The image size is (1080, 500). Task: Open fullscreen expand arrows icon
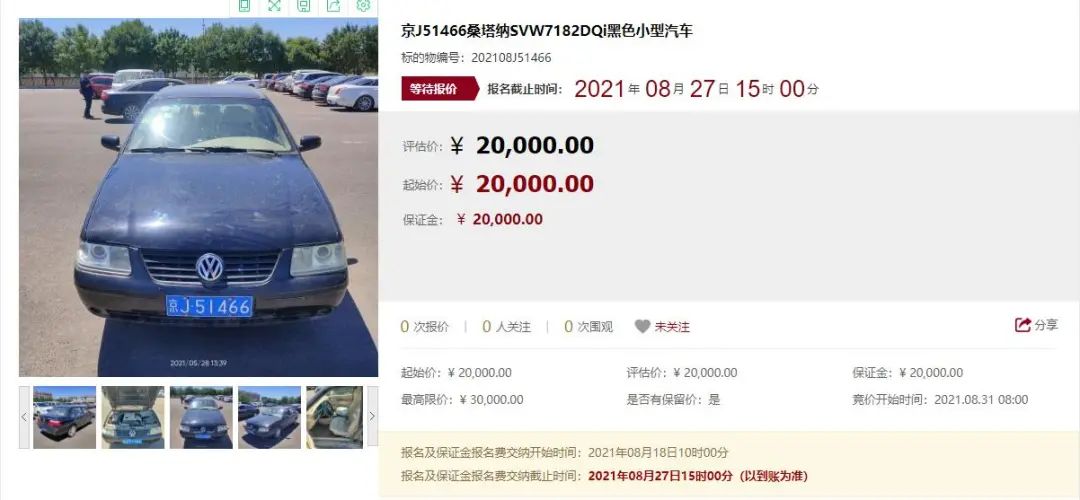point(274,6)
